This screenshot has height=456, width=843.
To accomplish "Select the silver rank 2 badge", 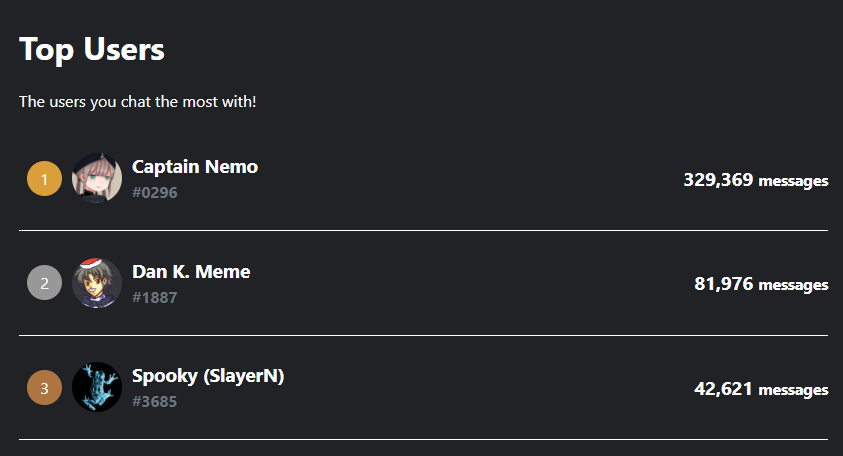I will [45, 283].
